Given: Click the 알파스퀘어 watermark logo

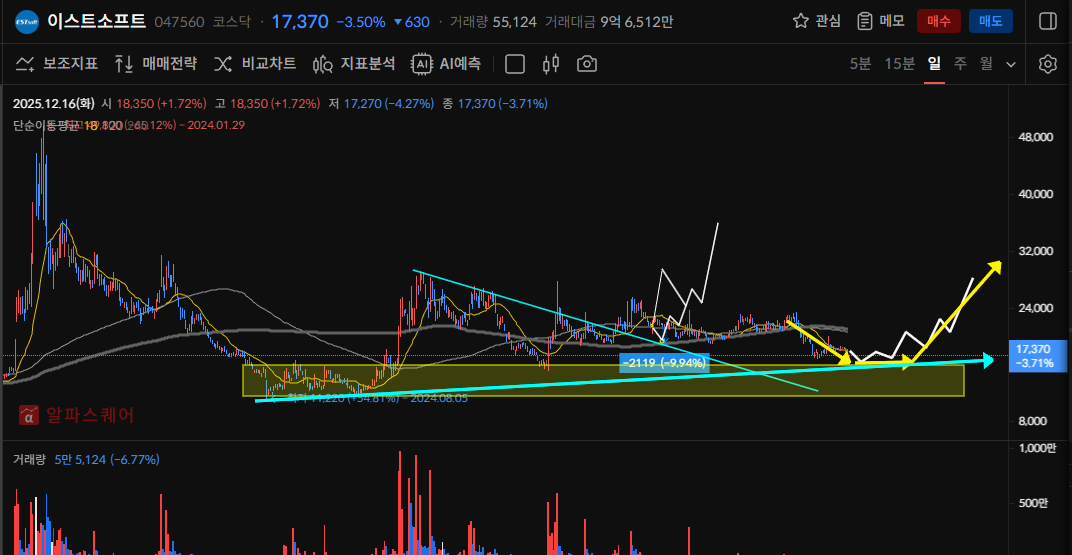Looking at the screenshot, I should 77,415.
